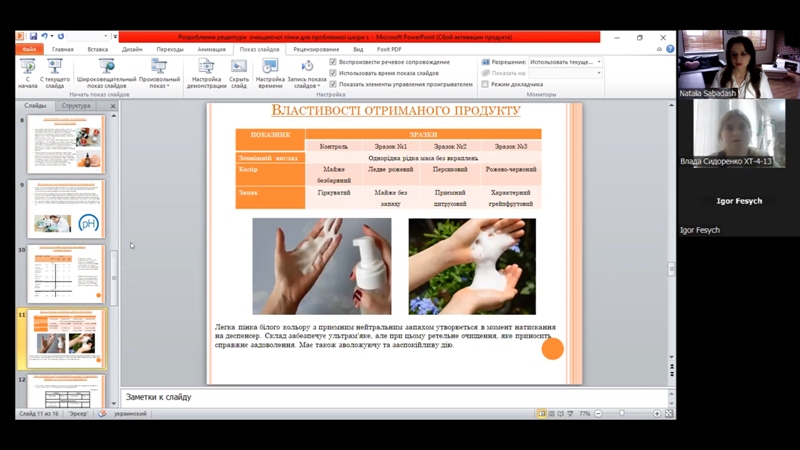The width and height of the screenshot is (800, 450).
Task: Open Произвольный показ custom show menu
Action: (159, 73)
